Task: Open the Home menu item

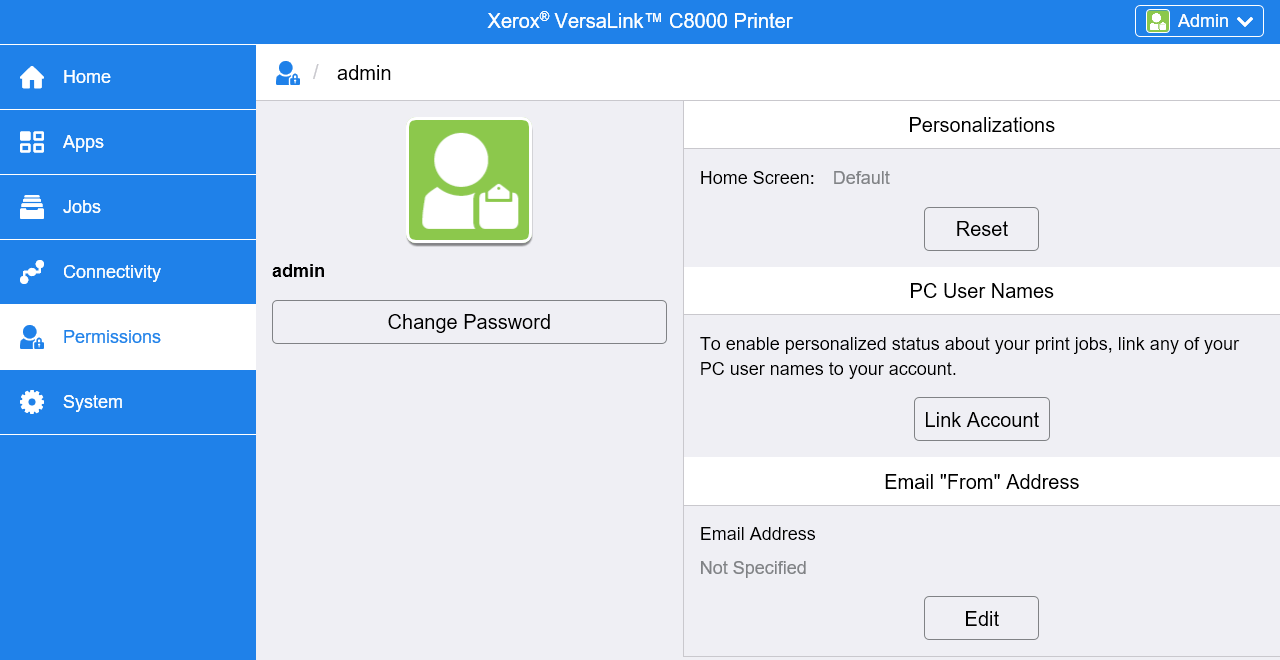Action: 87,77
